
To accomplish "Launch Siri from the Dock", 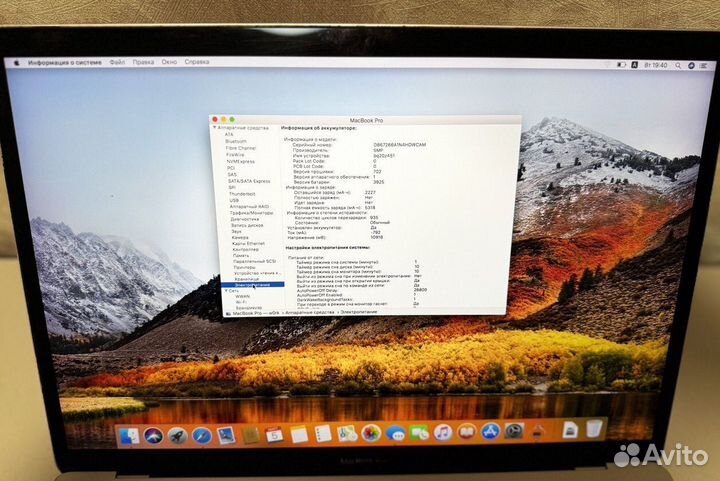I will [x=153, y=436].
